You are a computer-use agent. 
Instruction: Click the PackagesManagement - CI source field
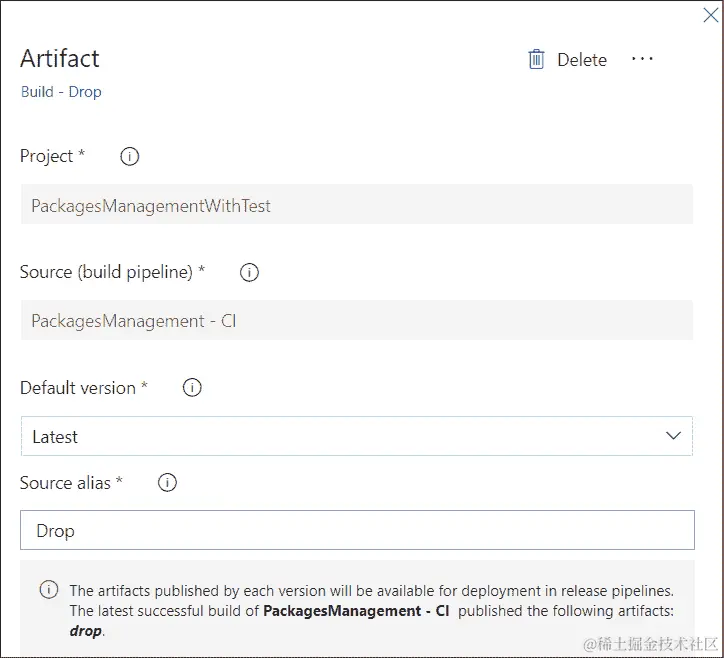[356, 321]
